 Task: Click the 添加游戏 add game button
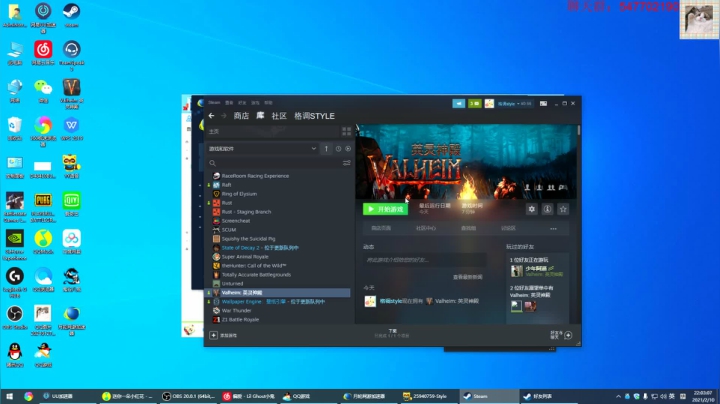pos(223,335)
